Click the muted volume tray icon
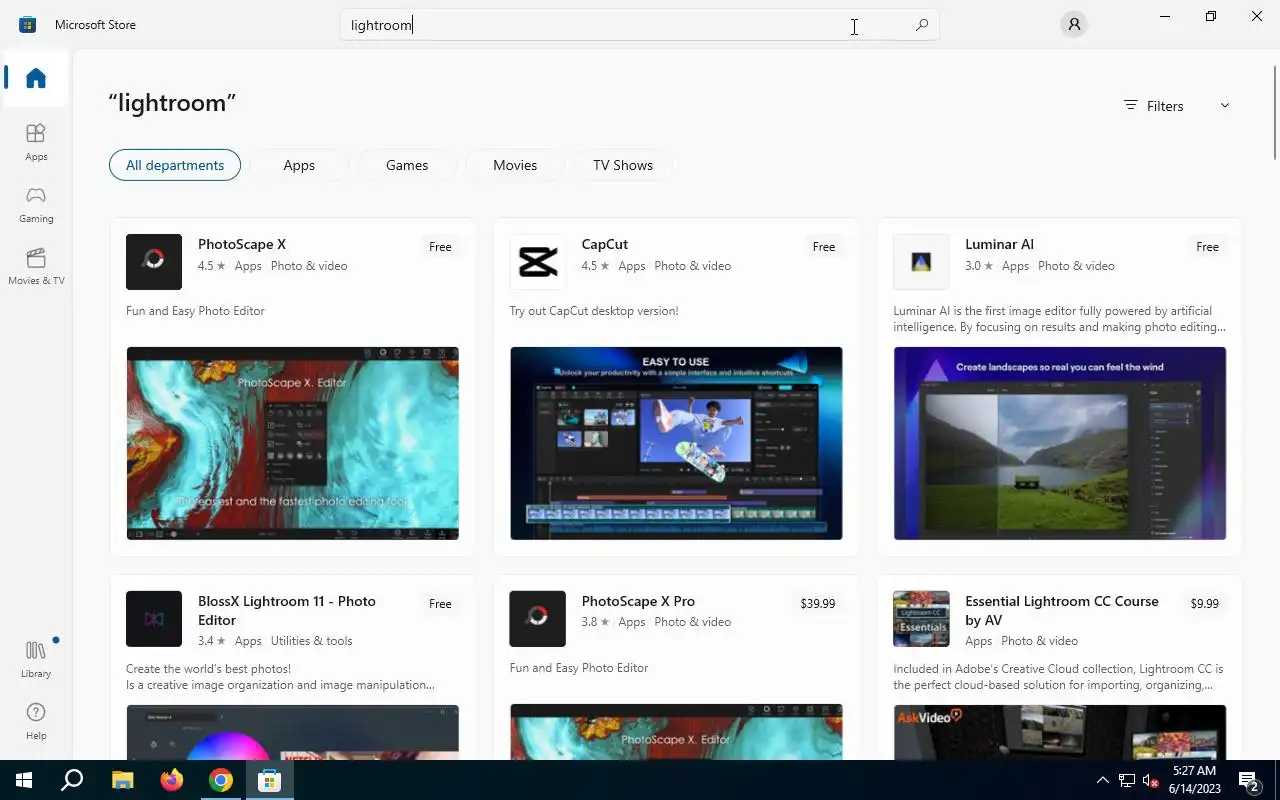1280x800 pixels. pos(1150,780)
